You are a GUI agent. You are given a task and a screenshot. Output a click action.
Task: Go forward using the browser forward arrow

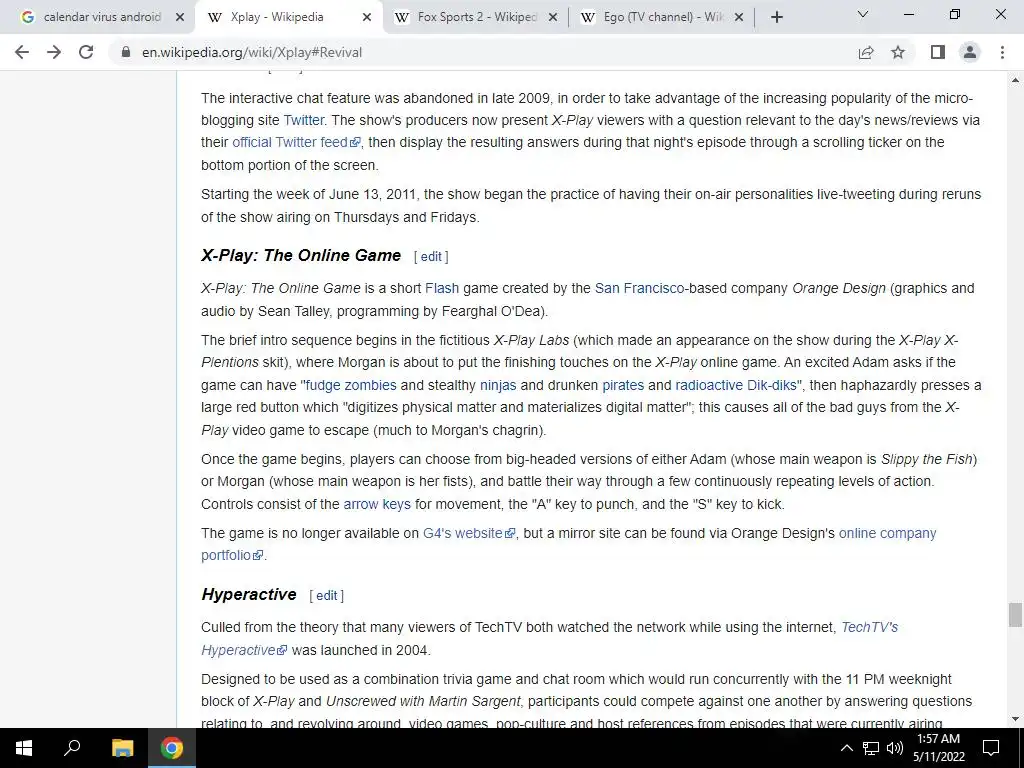(x=54, y=52)
